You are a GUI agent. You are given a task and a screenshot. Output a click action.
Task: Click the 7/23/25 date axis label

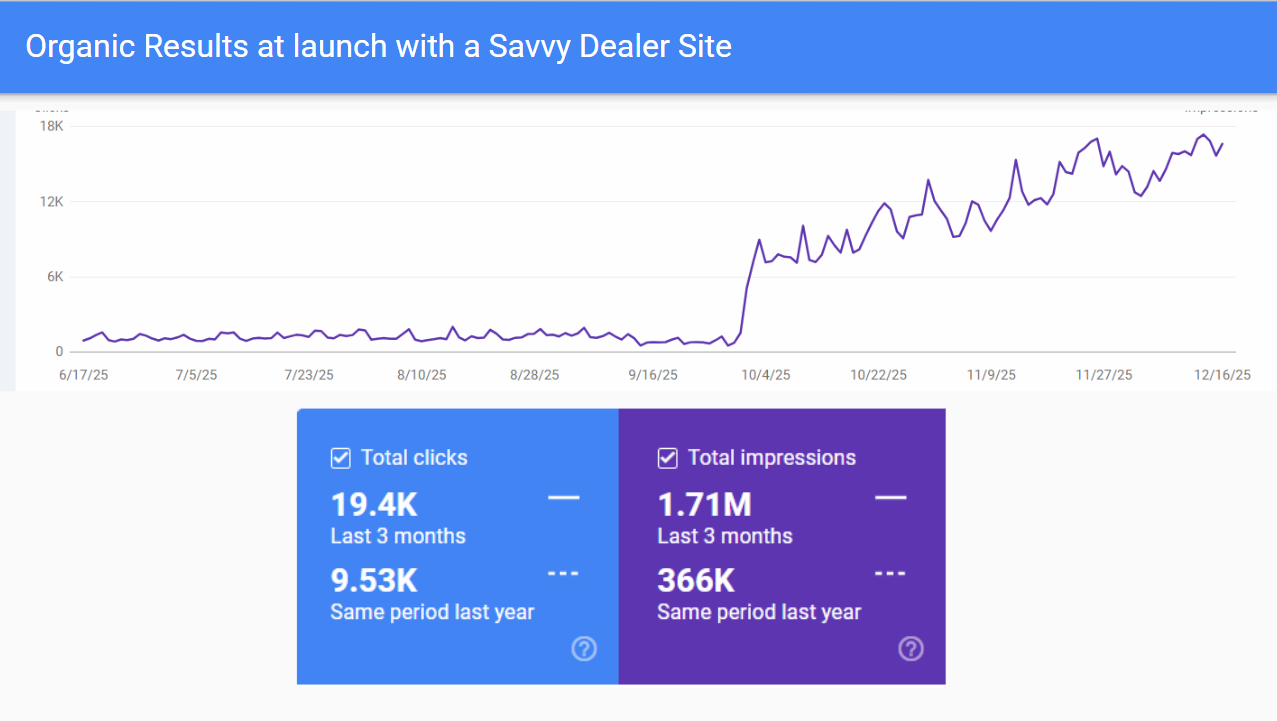(x=308, y=375)
